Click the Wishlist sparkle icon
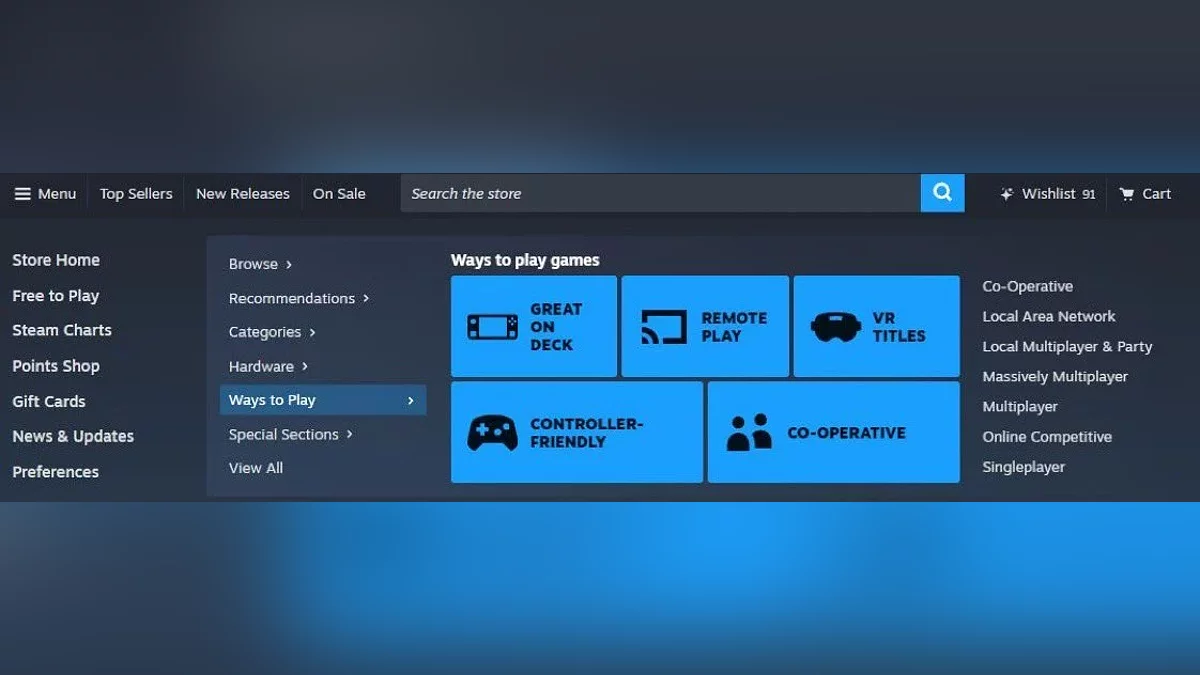 [1007, 194]
